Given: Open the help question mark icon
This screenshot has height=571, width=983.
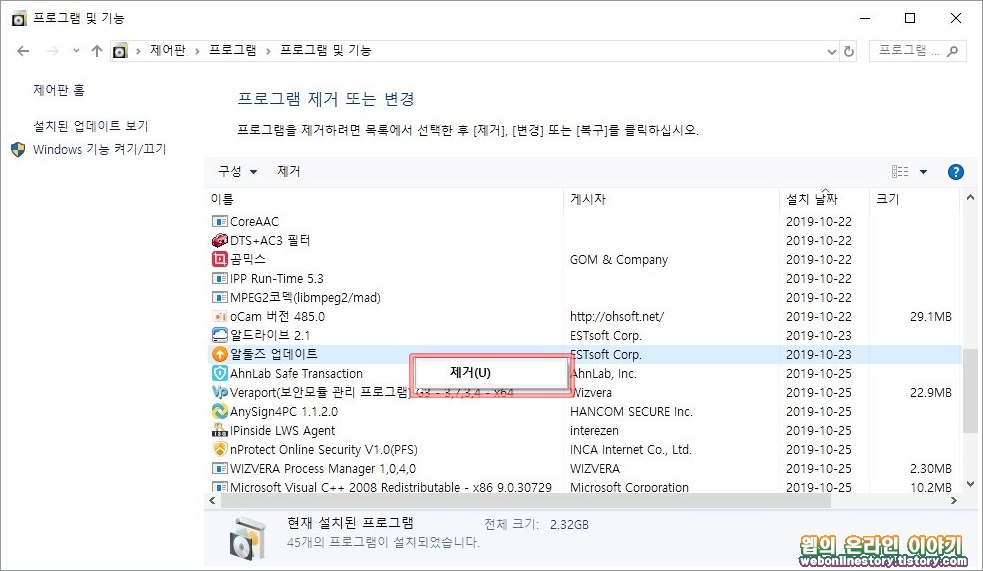Looking at the screenshot, I should point(955,172).
